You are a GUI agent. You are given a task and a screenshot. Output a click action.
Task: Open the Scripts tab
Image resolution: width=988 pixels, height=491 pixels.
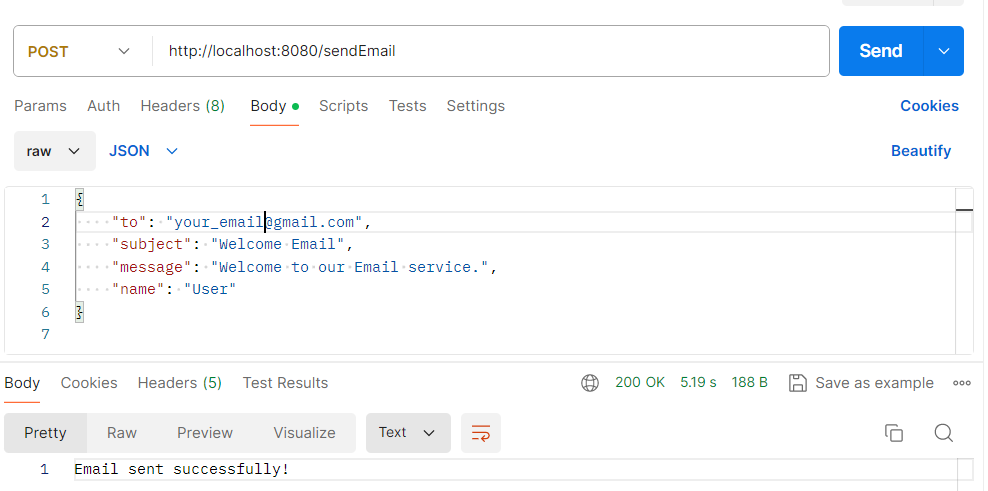pos(343,106)
